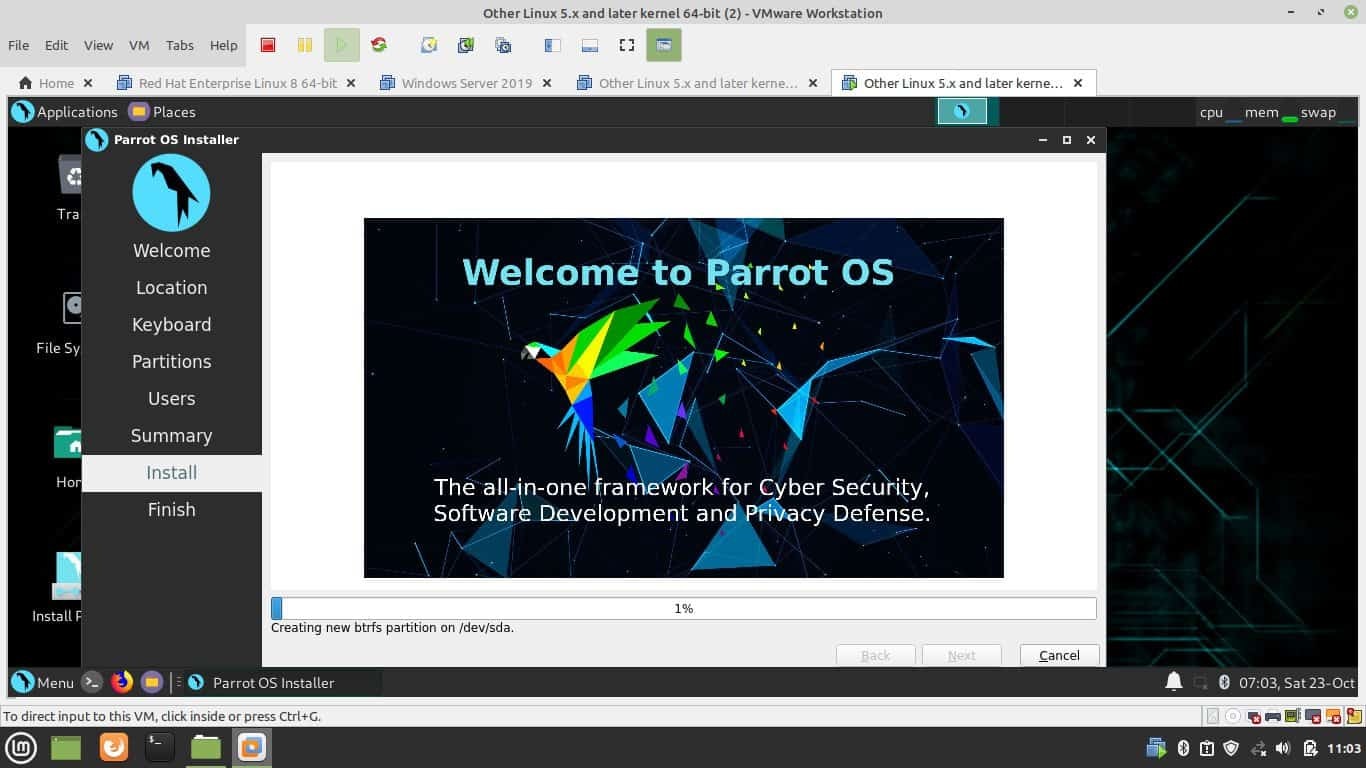1366x768 pixels.
Task: Click the 1% installation progress bar
Action: [684, 608]
